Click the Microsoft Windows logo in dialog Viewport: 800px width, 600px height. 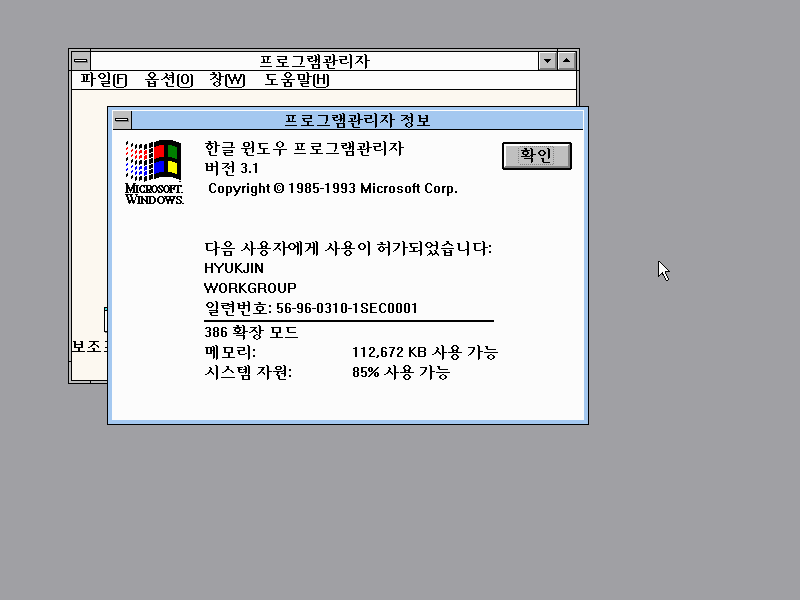(x=154, y=172)
